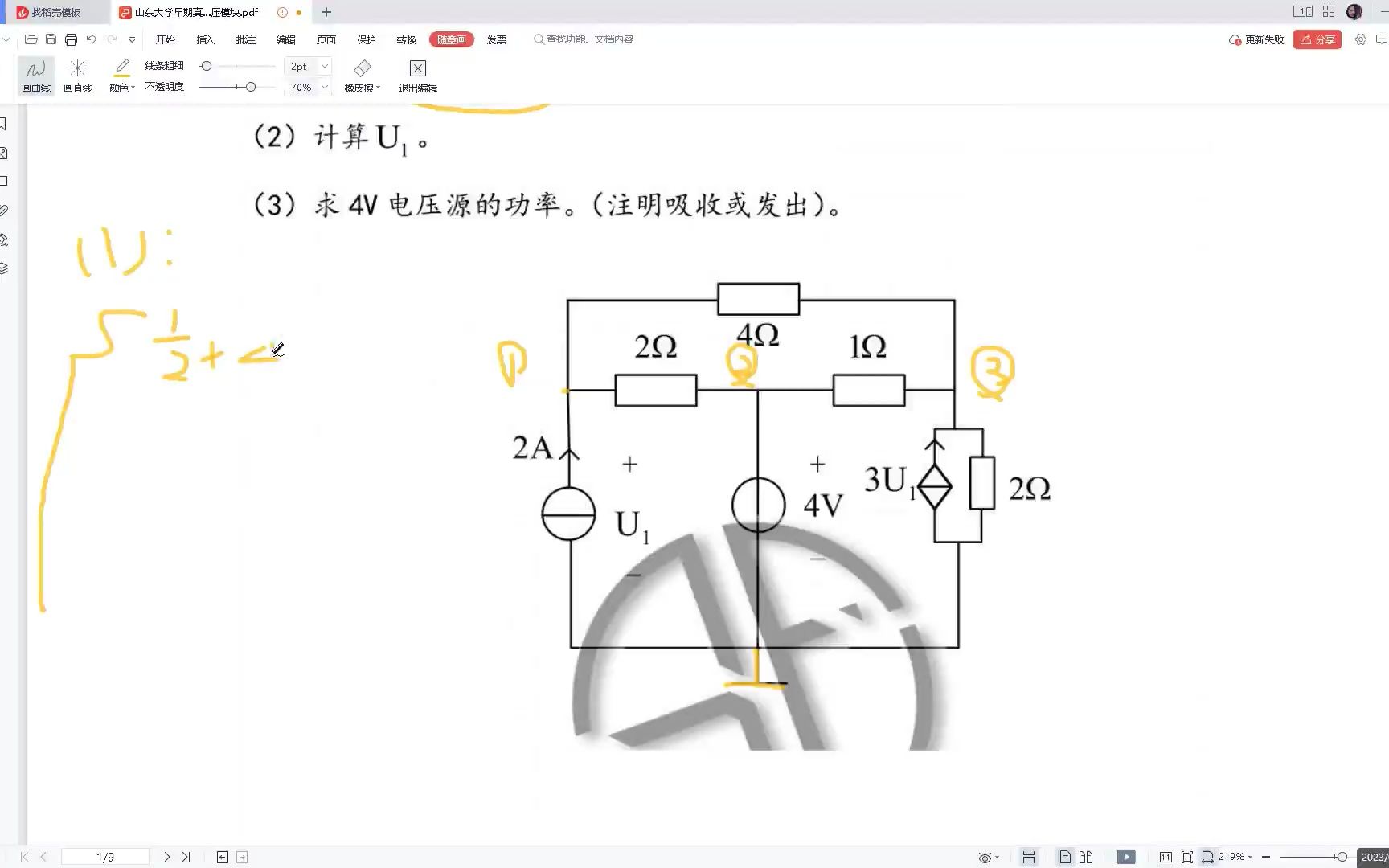1389x868 pixels.
Task: Expand the file menu chevron at far left
Action: pyautogui.click(x=6, y=39)
